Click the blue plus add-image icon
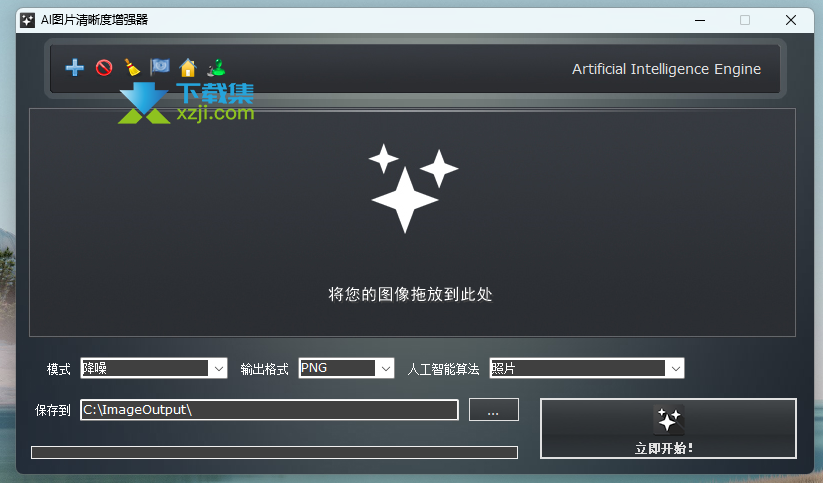The height and width of the screenshot is (483, 823). tap(75, 68)
